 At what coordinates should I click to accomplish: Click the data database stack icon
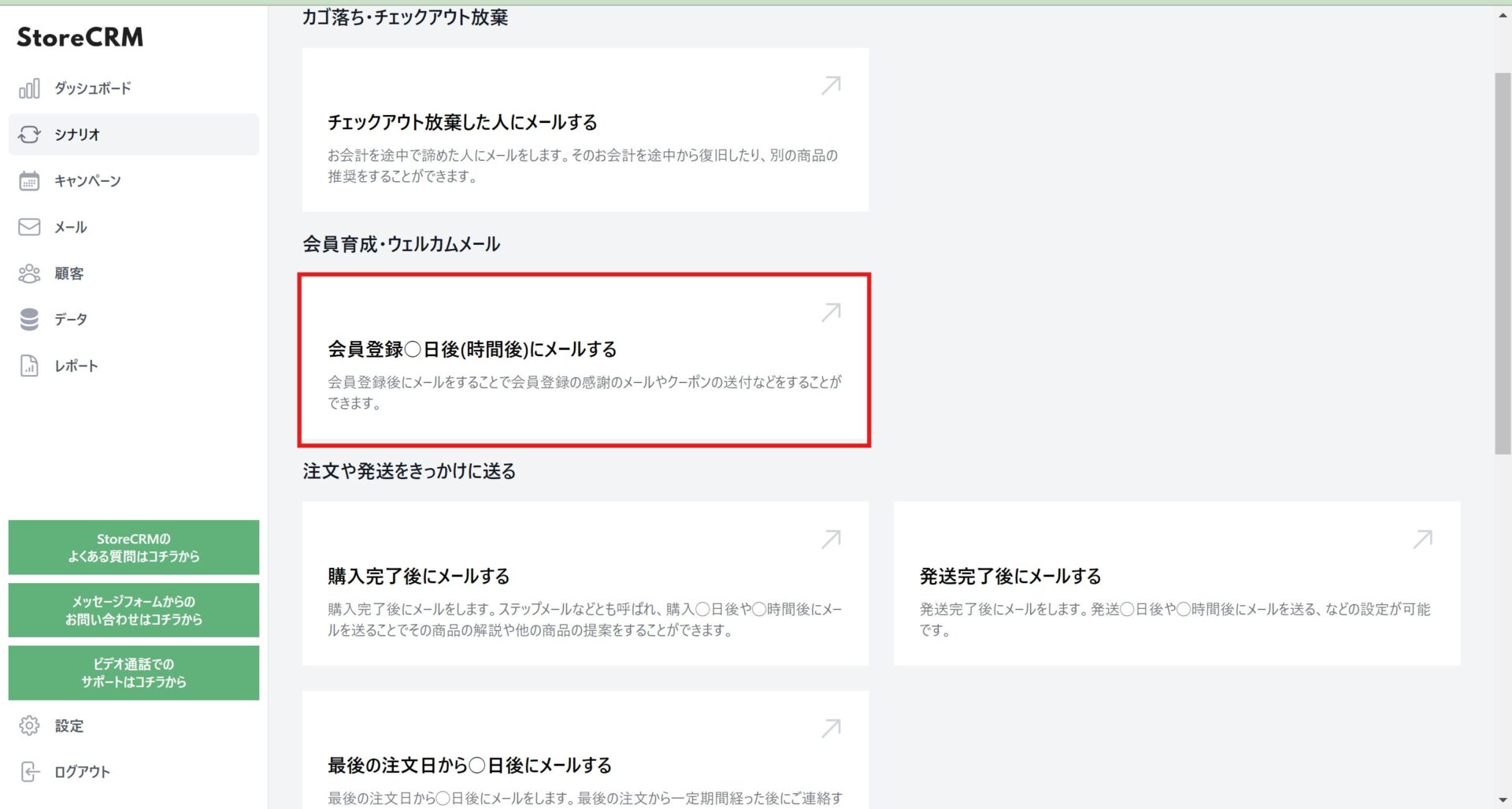(29, 319)
